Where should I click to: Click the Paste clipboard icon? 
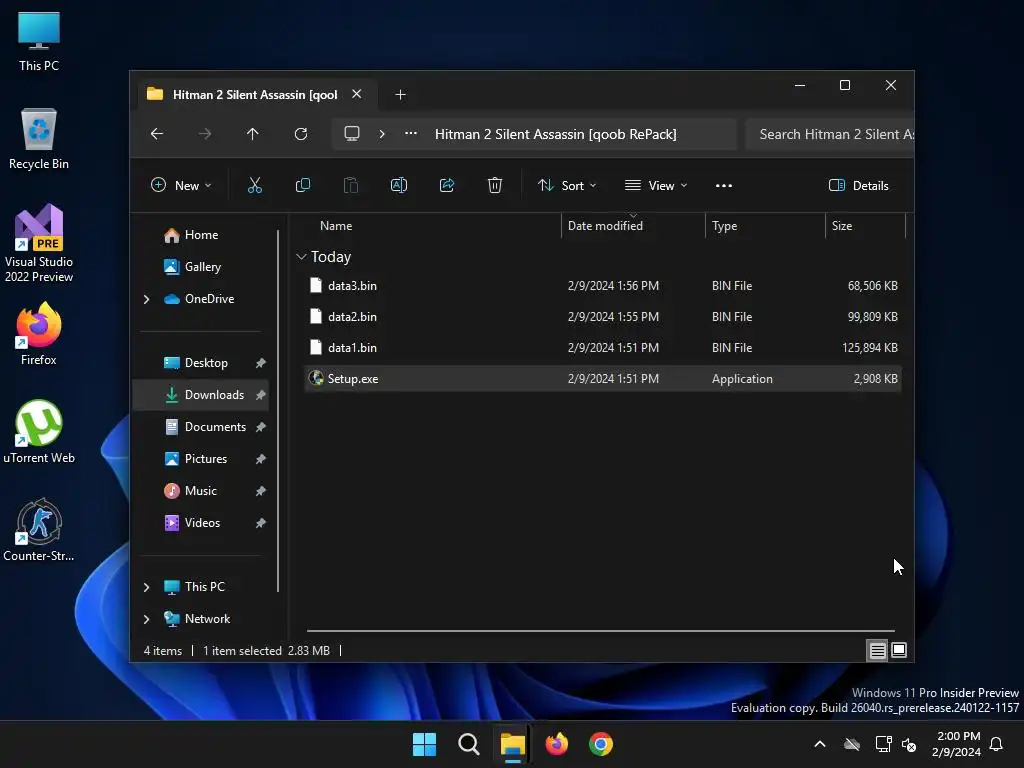(351, 185)
